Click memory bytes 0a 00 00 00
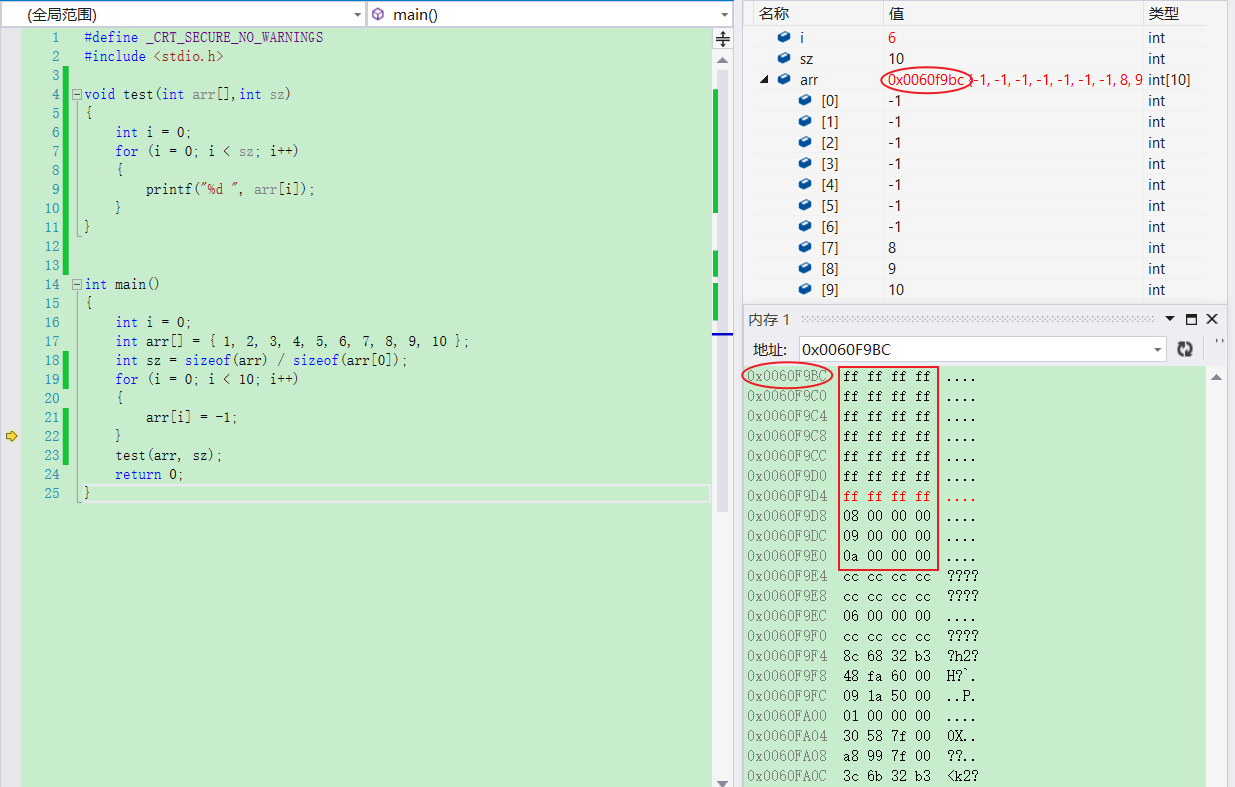This screenshot has width=1235, height=787. pyautogui.click(x=887, y=556)
